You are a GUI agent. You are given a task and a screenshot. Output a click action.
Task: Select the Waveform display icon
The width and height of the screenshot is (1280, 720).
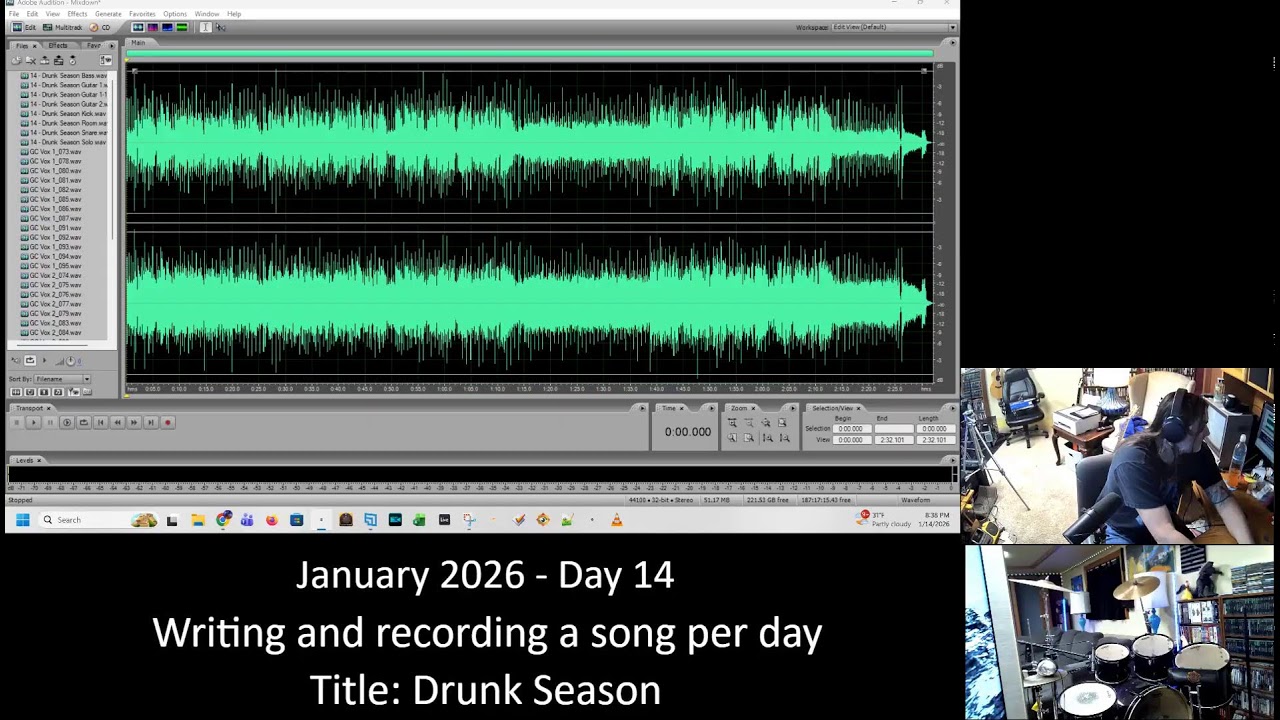(x=138, y=27)
